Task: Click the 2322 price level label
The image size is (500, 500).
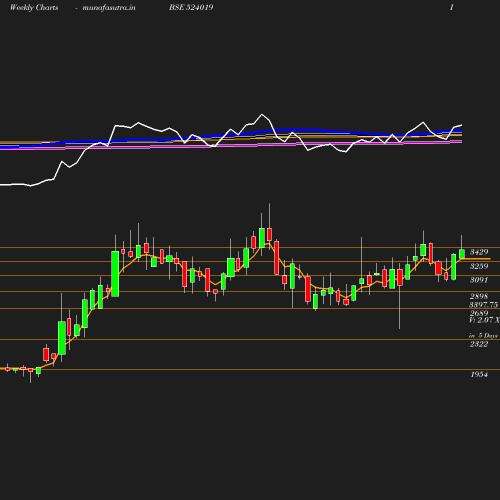Action: tap(479, 344)
